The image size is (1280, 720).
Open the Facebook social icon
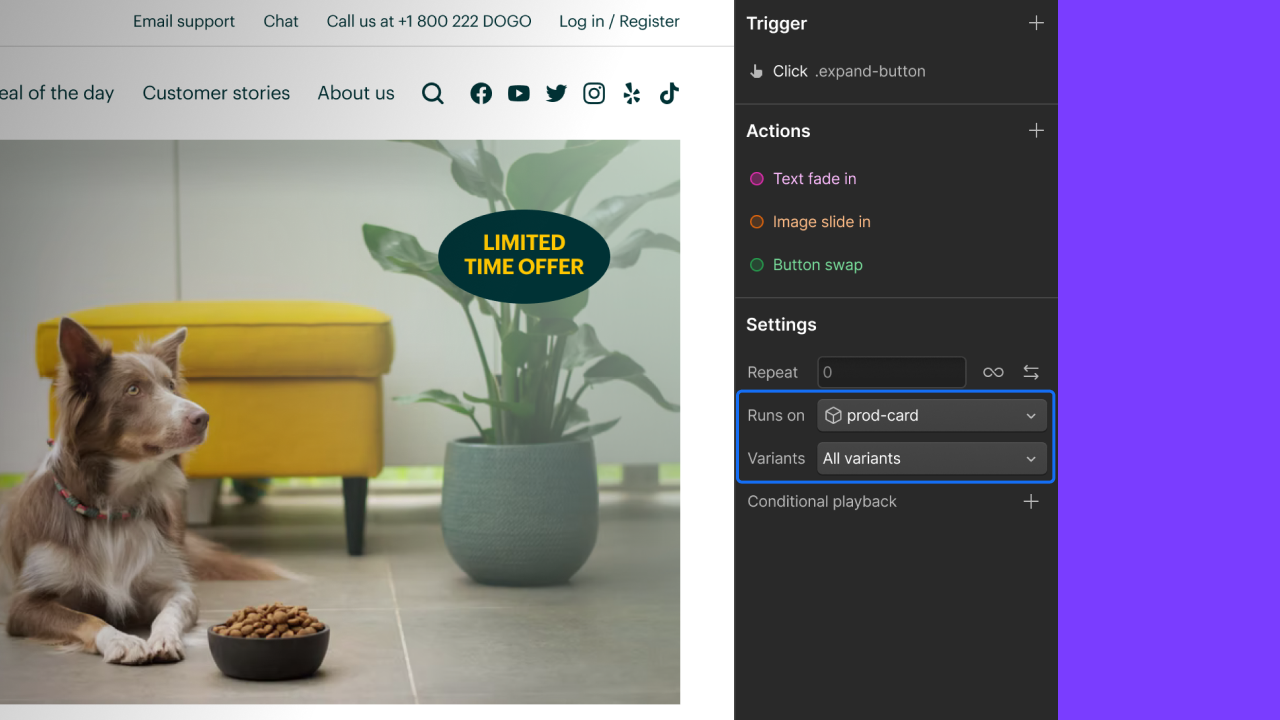pos(481,93)
